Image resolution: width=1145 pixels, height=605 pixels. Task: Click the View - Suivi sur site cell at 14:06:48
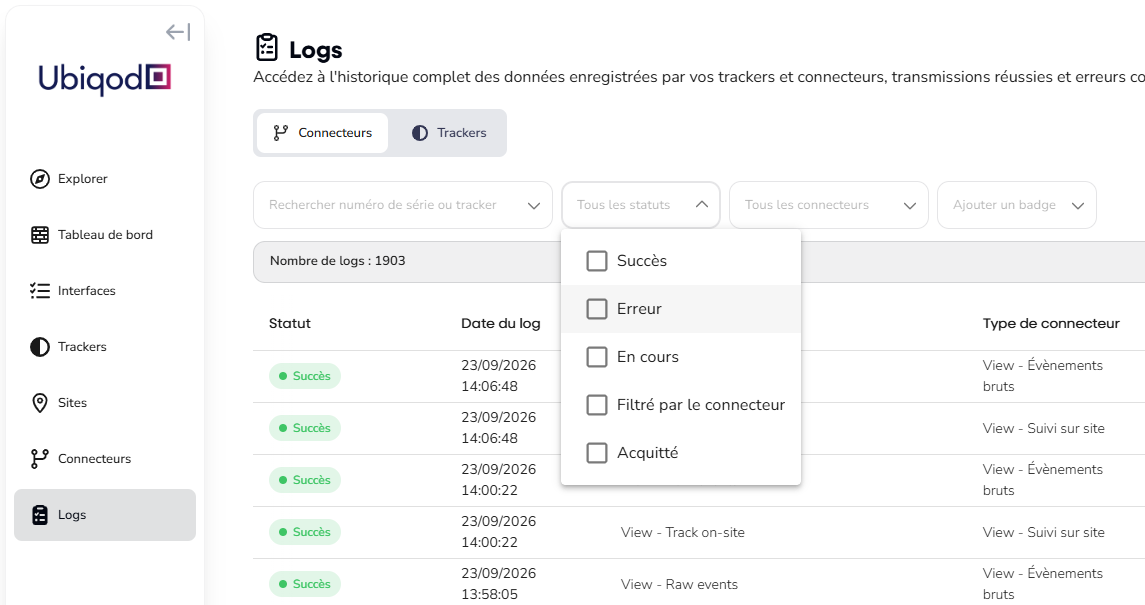tap(1043, 428)
